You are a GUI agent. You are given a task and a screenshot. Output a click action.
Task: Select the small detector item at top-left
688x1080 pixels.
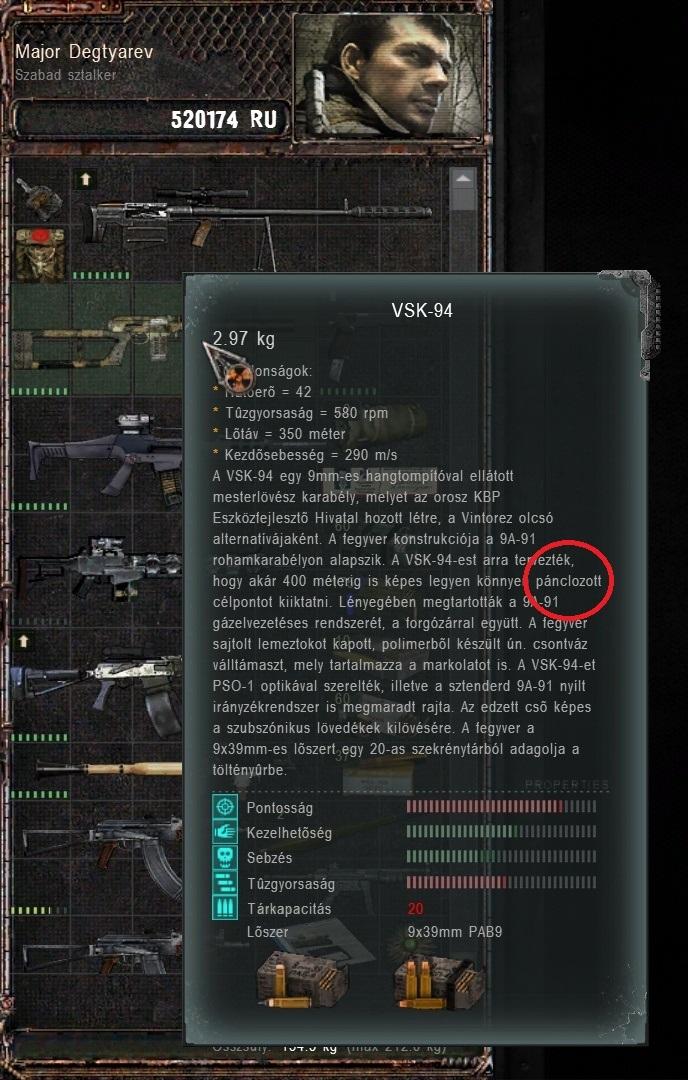click(x=39, y=198)
